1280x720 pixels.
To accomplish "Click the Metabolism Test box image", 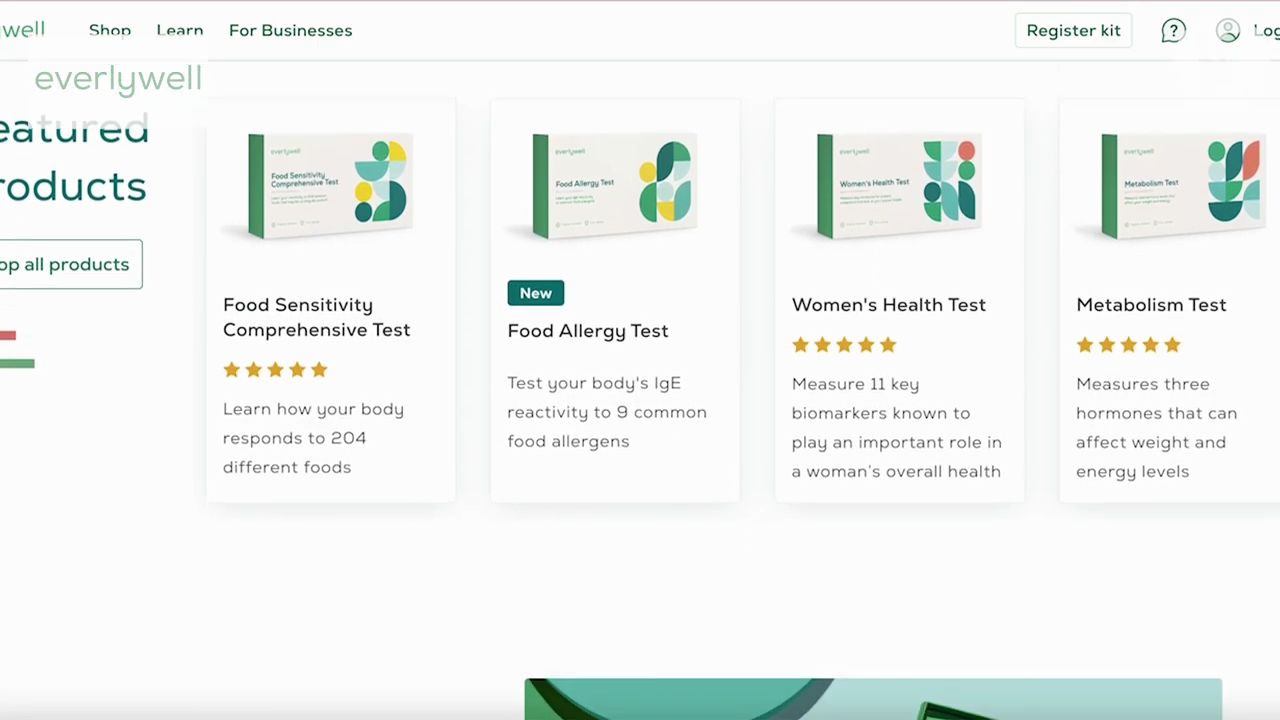I will pyautogui.click(x=1180, y=186).
